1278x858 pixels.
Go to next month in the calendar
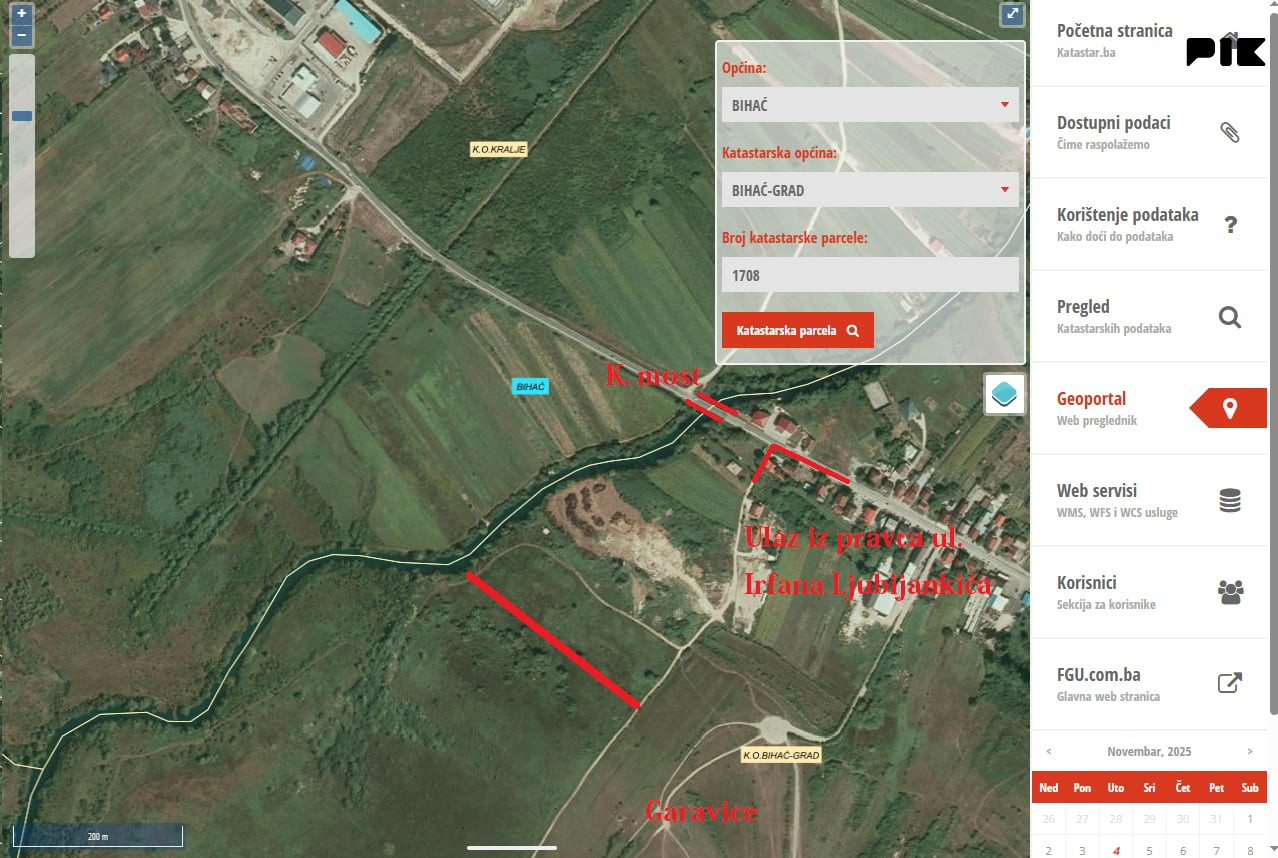pyautogui.click(x=1250, y=751)
